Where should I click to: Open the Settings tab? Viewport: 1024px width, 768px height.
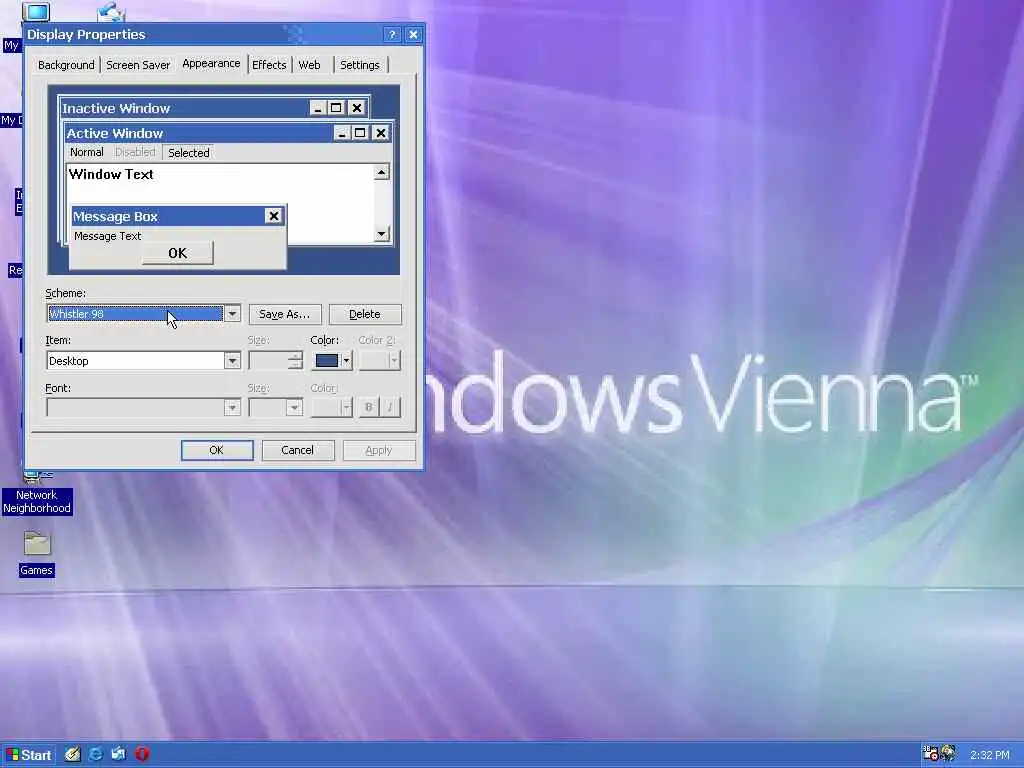(360, 65)
